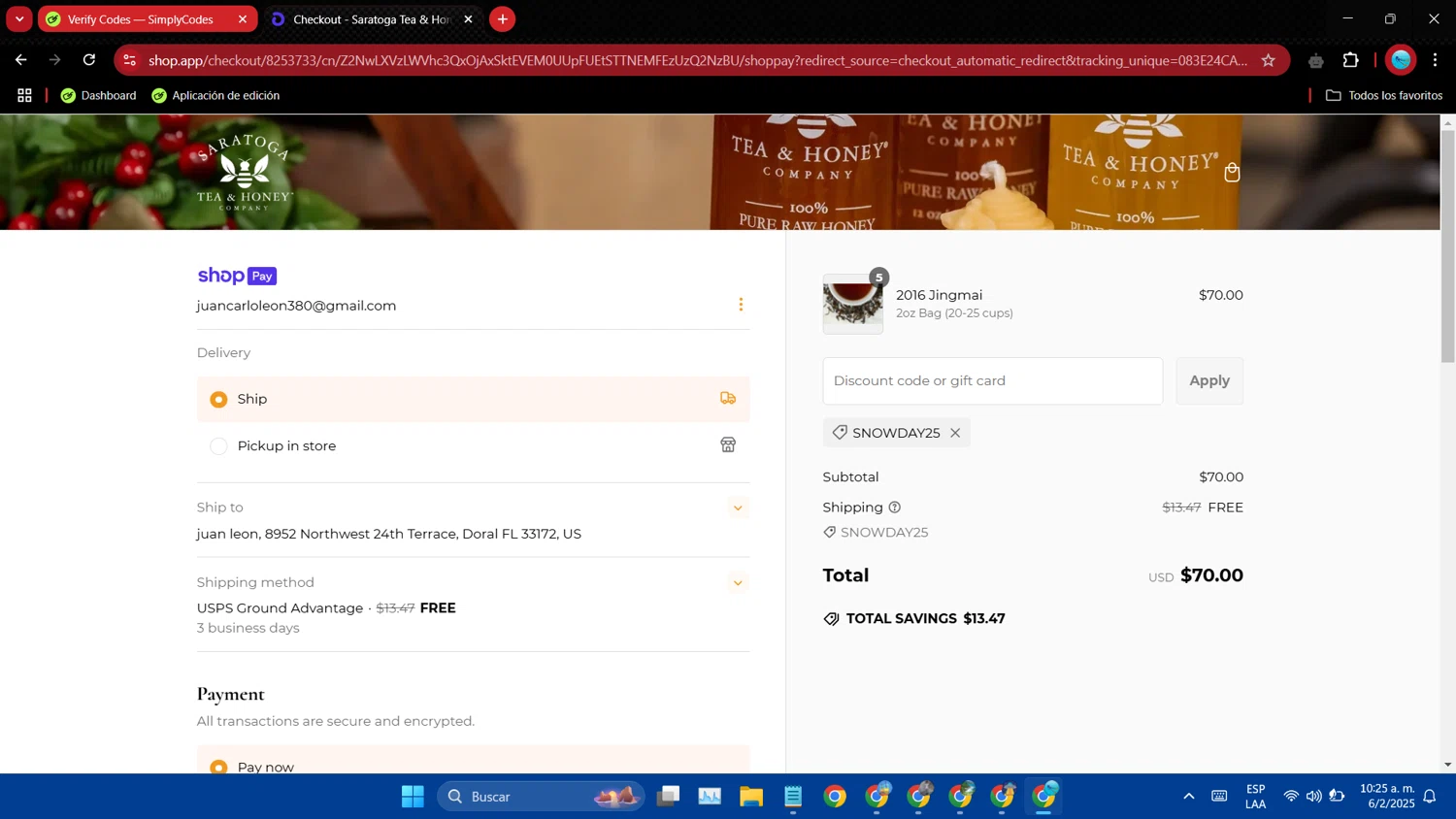View site information icon in address bar
1456x819 pixels.
click(x=130, y=60)
